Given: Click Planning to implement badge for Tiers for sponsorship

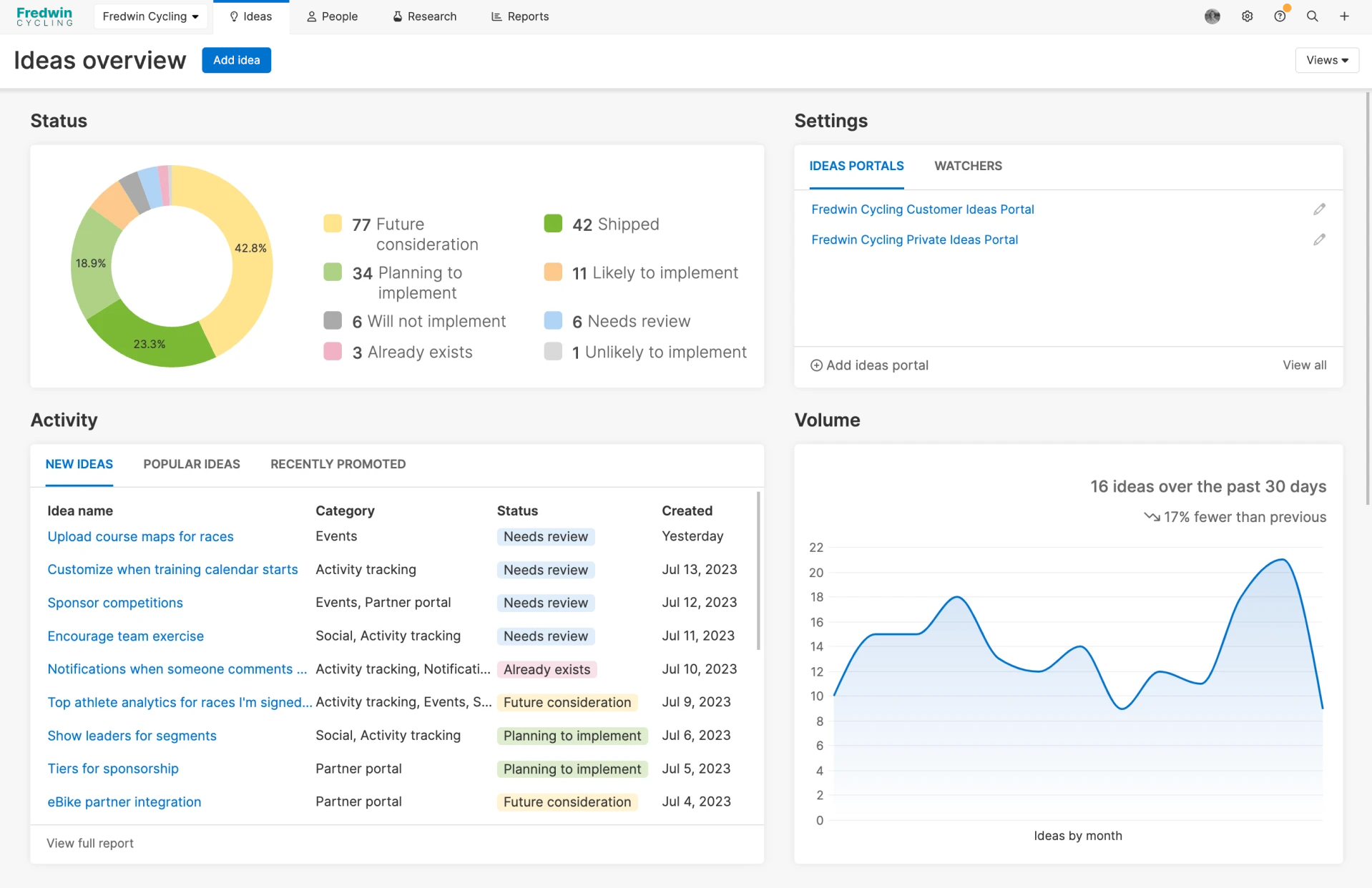Looking at the screenshot, I should tap(572, 769).
